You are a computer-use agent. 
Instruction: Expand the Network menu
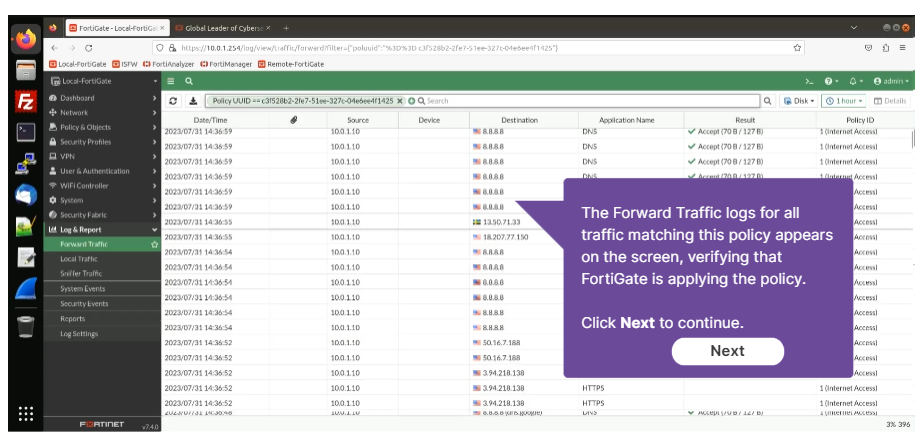point(102,113)
